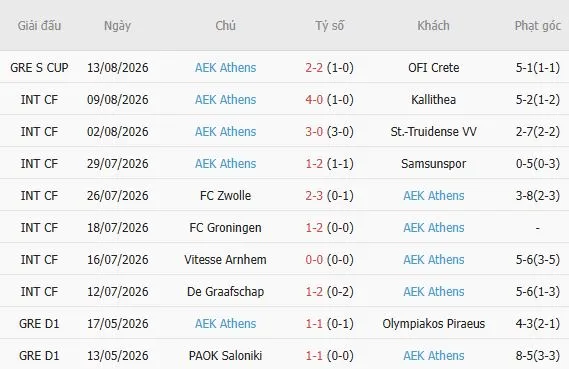The image size is (569, 369).
Task: Open FC Zwolle team page
Action: point(225,196)
